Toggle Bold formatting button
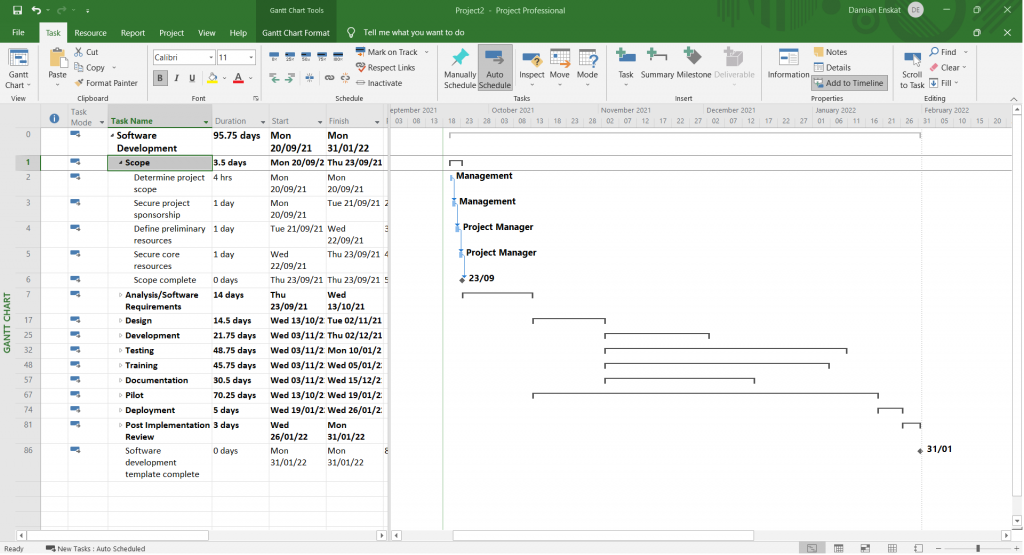 pyautogui.click(x=161, y=78)
